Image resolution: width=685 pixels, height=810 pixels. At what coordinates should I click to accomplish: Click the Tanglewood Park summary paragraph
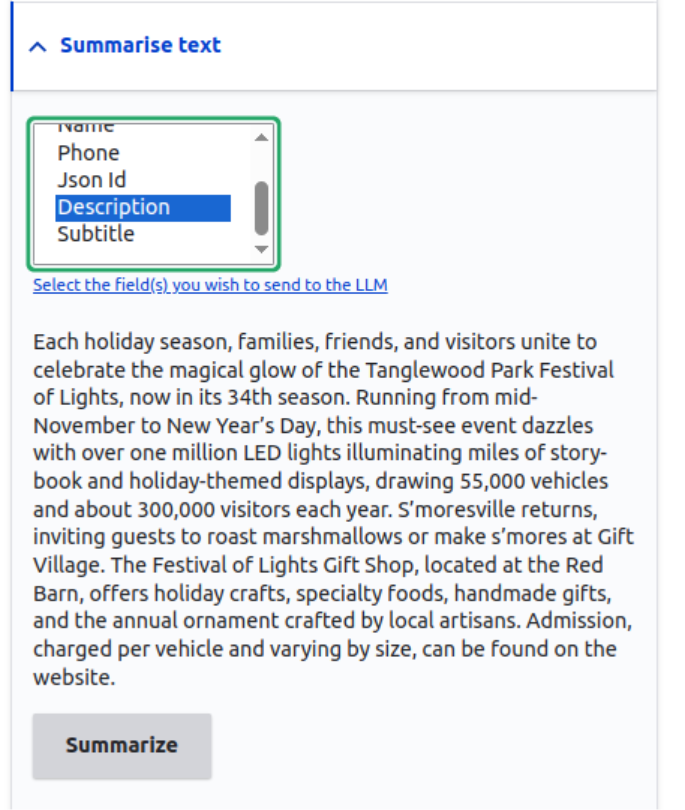(x=330, y=500)
